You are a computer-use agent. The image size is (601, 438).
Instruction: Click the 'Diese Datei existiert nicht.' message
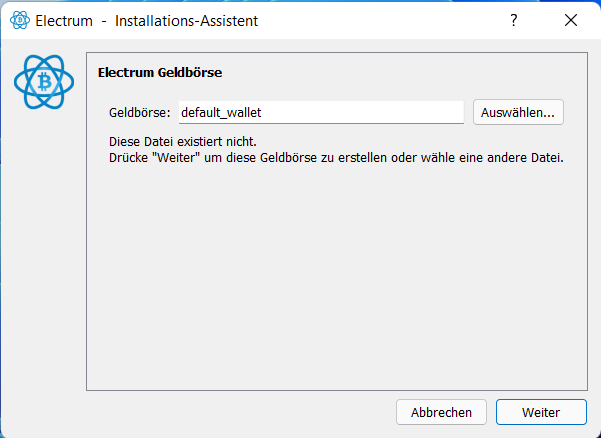pos(183,142)
